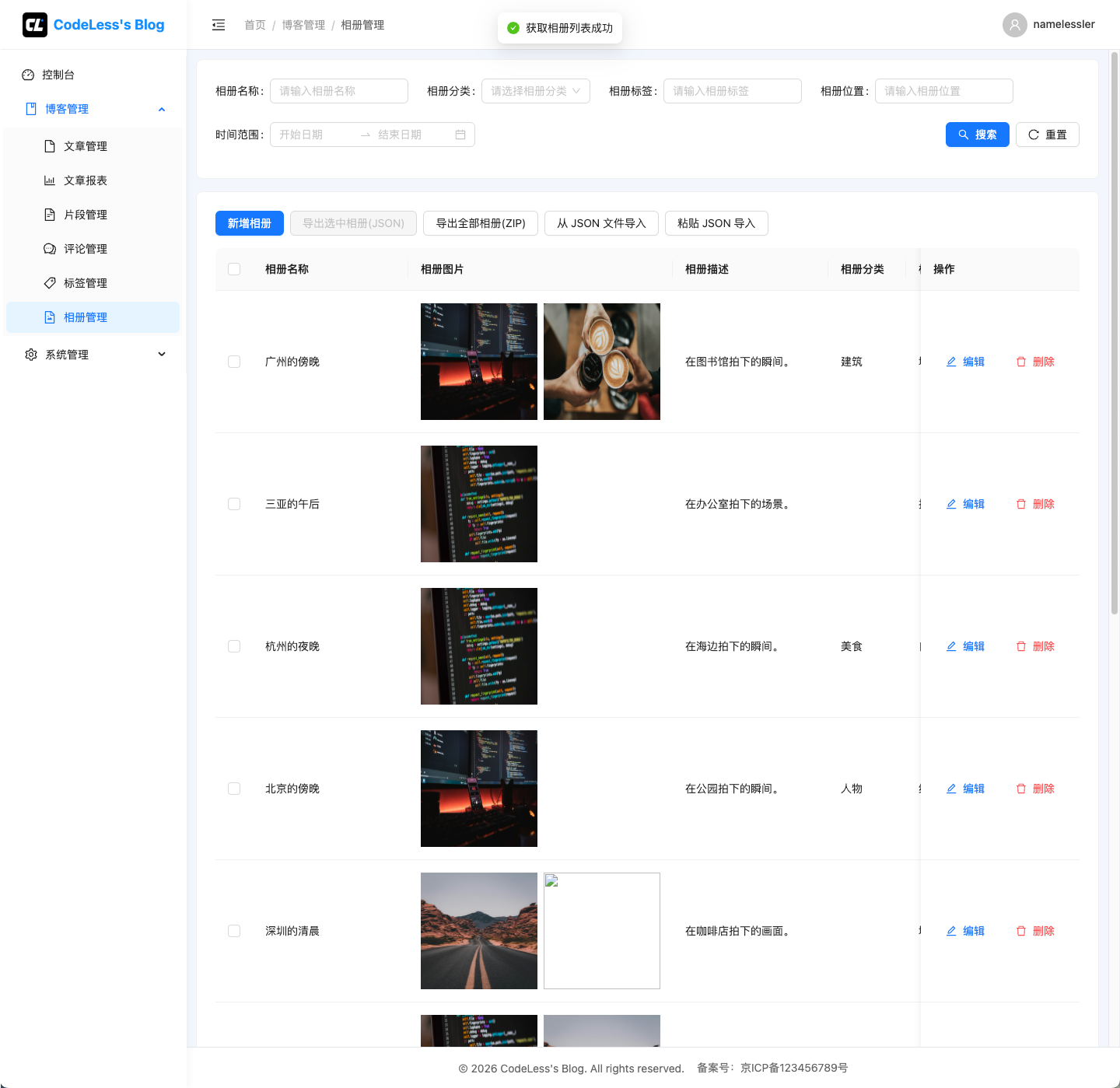Check the 杭州的夜晚 row checkbox
This screenshot has width=1120, height=1088.
[234, 646]
